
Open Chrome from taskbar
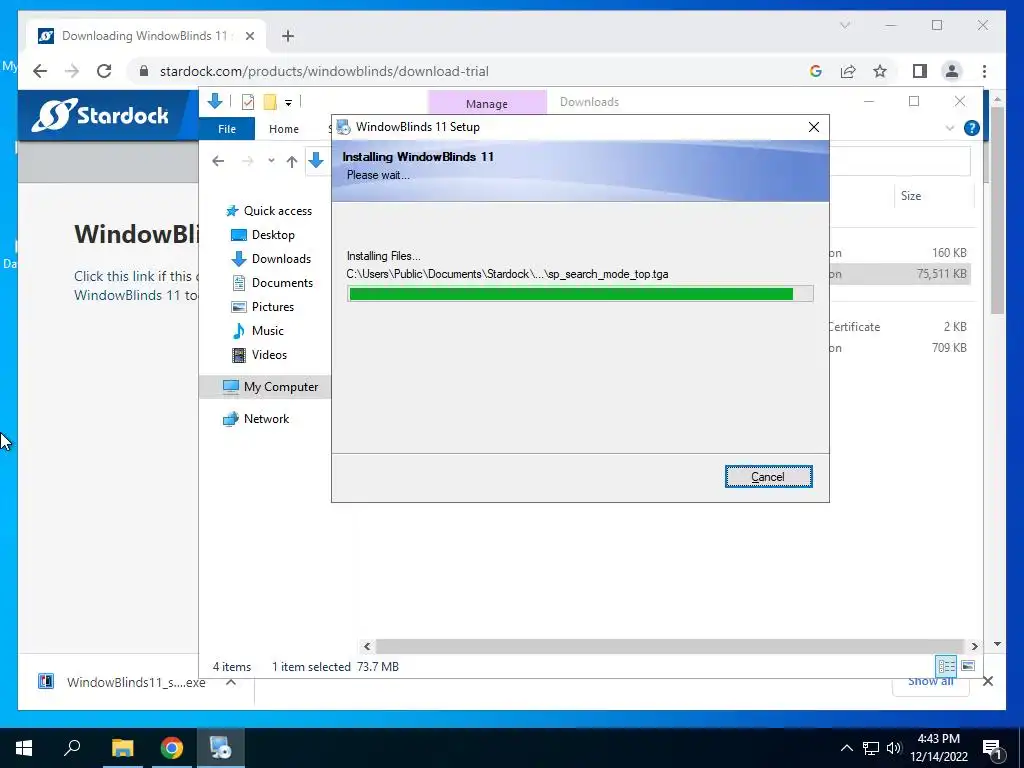[x=172, y=748]
